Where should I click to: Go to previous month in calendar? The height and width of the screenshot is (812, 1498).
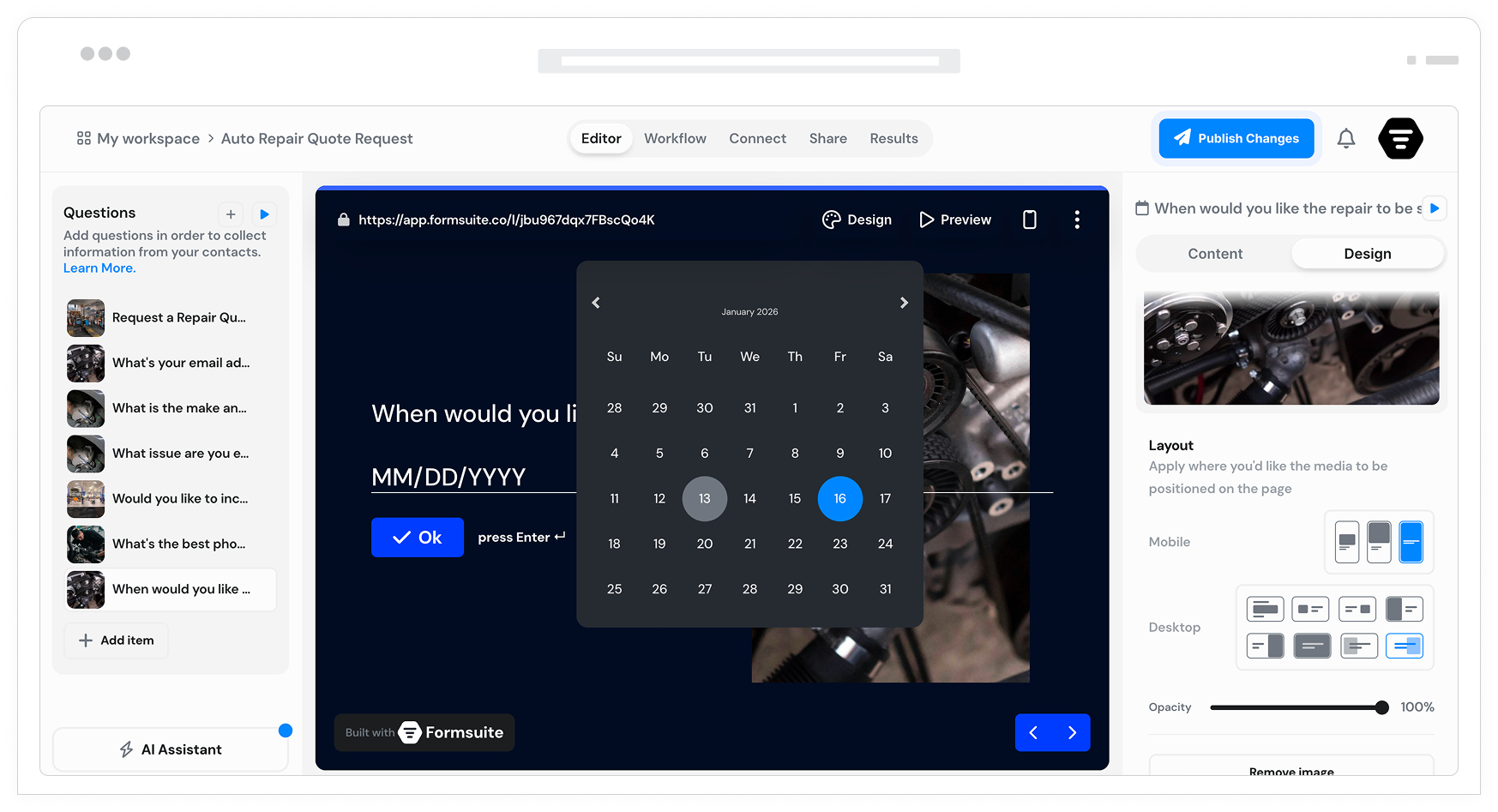(x=596, y=303)
